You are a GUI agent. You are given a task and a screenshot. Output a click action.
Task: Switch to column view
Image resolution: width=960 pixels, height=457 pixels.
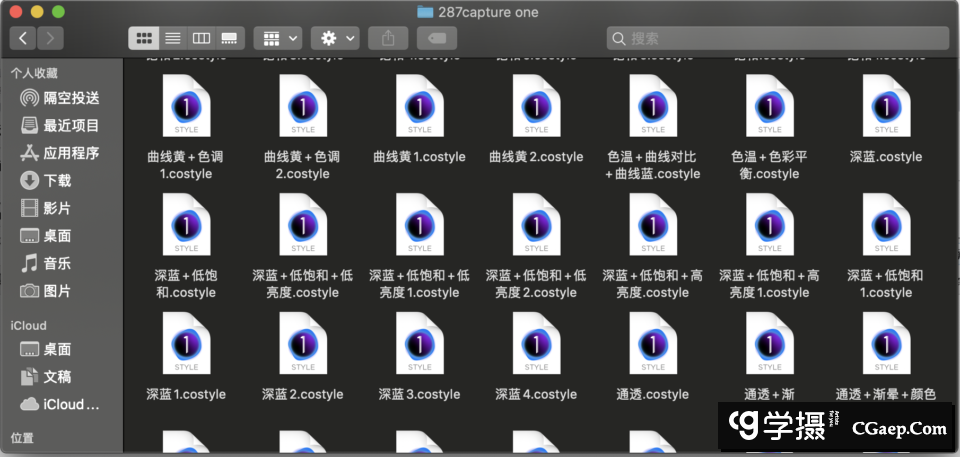201,39
